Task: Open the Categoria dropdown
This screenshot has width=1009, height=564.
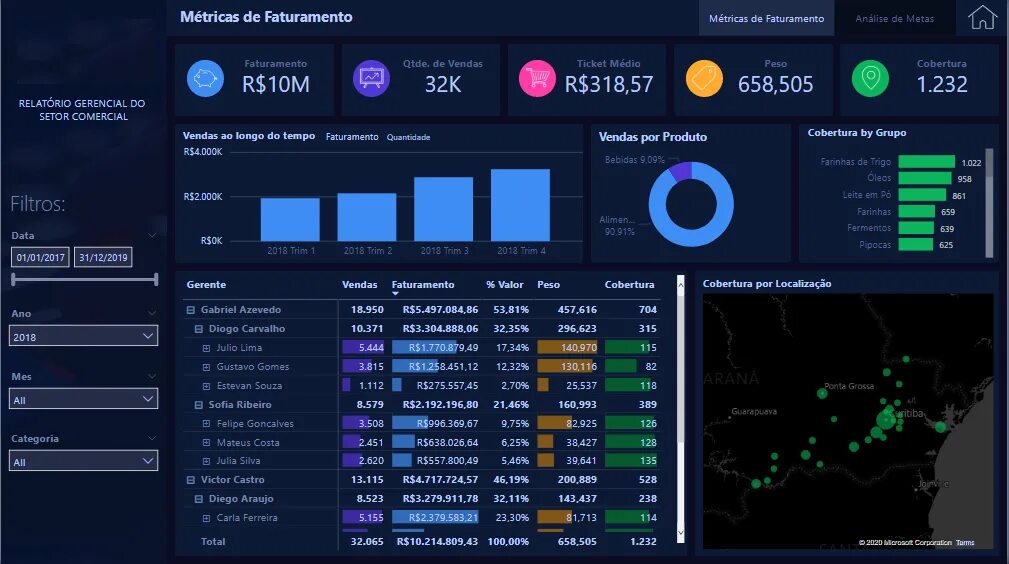Action: 83,461
